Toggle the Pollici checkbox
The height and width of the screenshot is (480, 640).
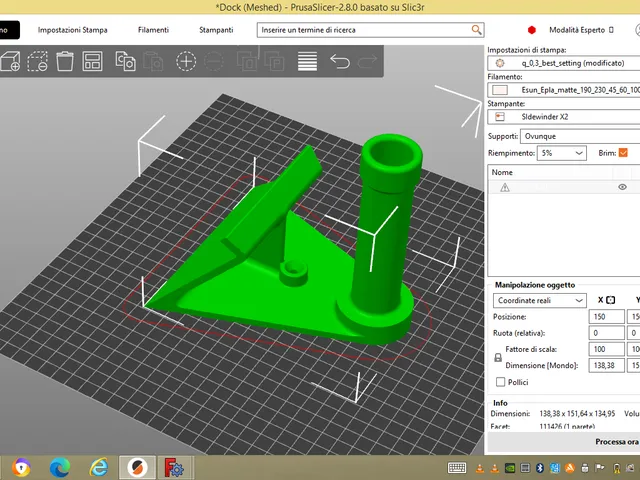point(500,382)
